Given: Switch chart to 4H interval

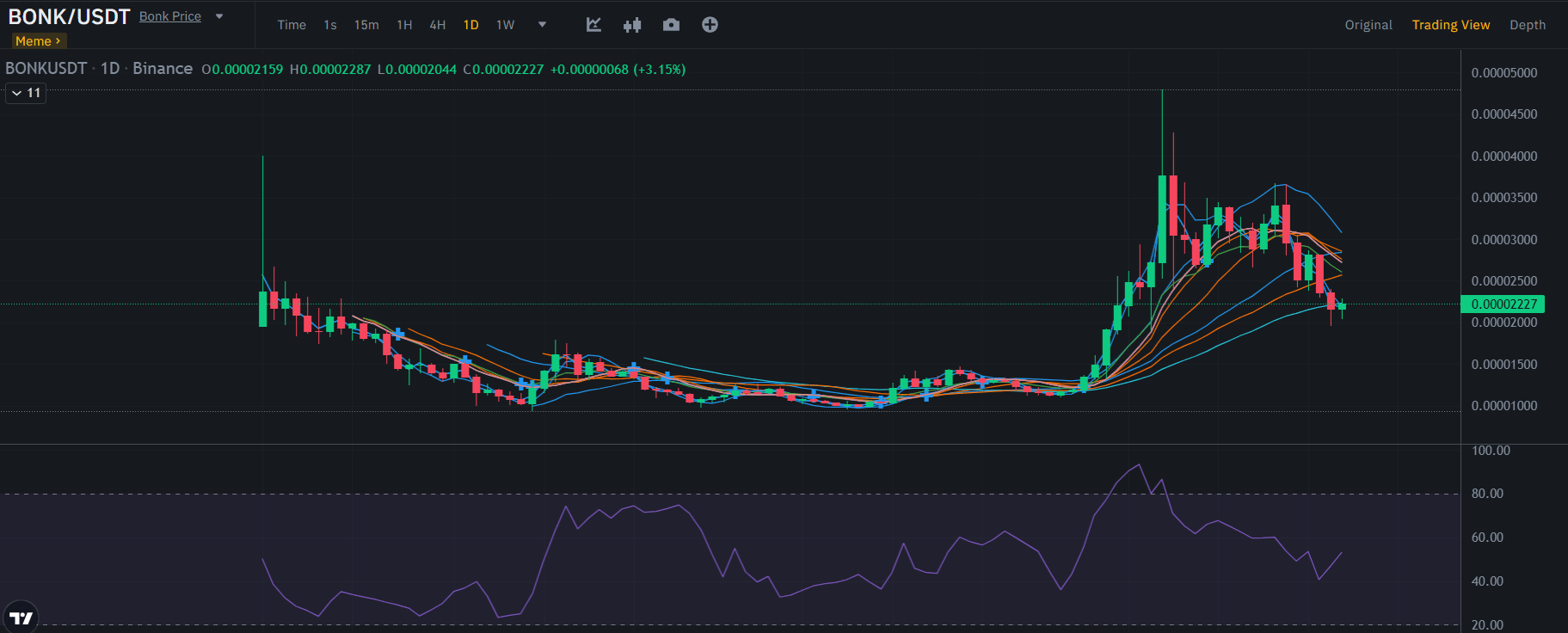Looking at the screenshot, I should 438,25.
